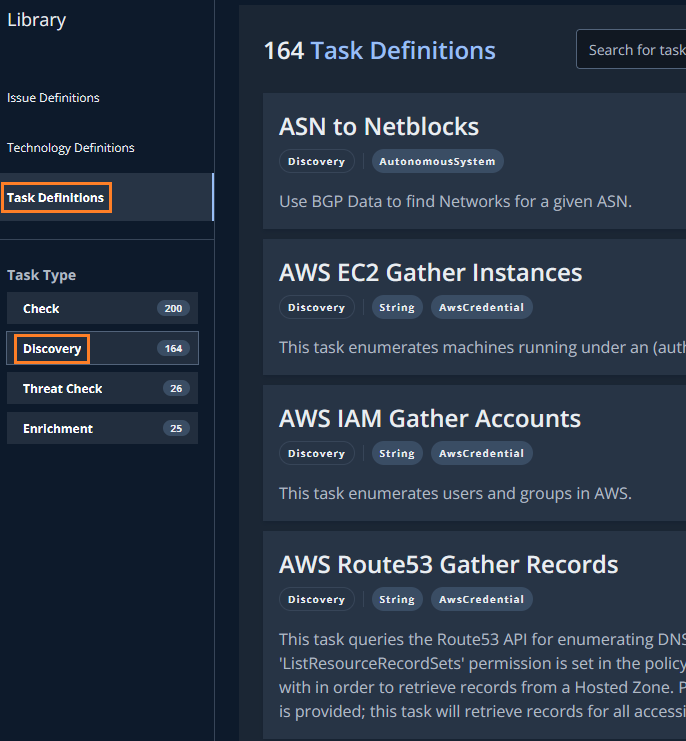Select the Task Definitions sidebar item
686x741 pixels.
[x=56, y=198]
